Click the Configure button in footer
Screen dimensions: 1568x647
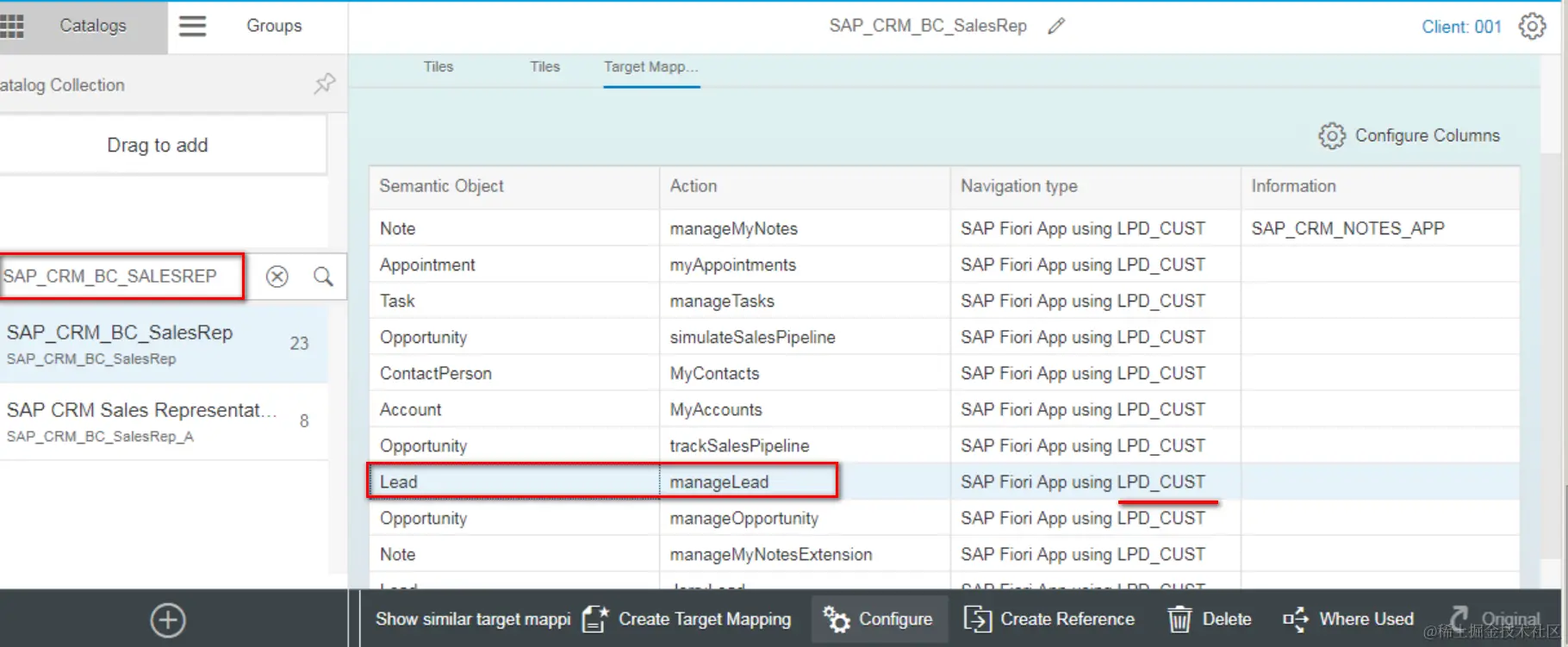click(879, 619)
